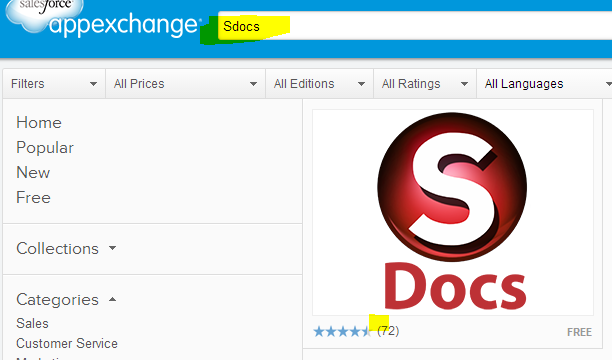Open the All Ratings dropdown
This screenshot has width=612, height=360.
pyautogui.click(x=425, y=84)
